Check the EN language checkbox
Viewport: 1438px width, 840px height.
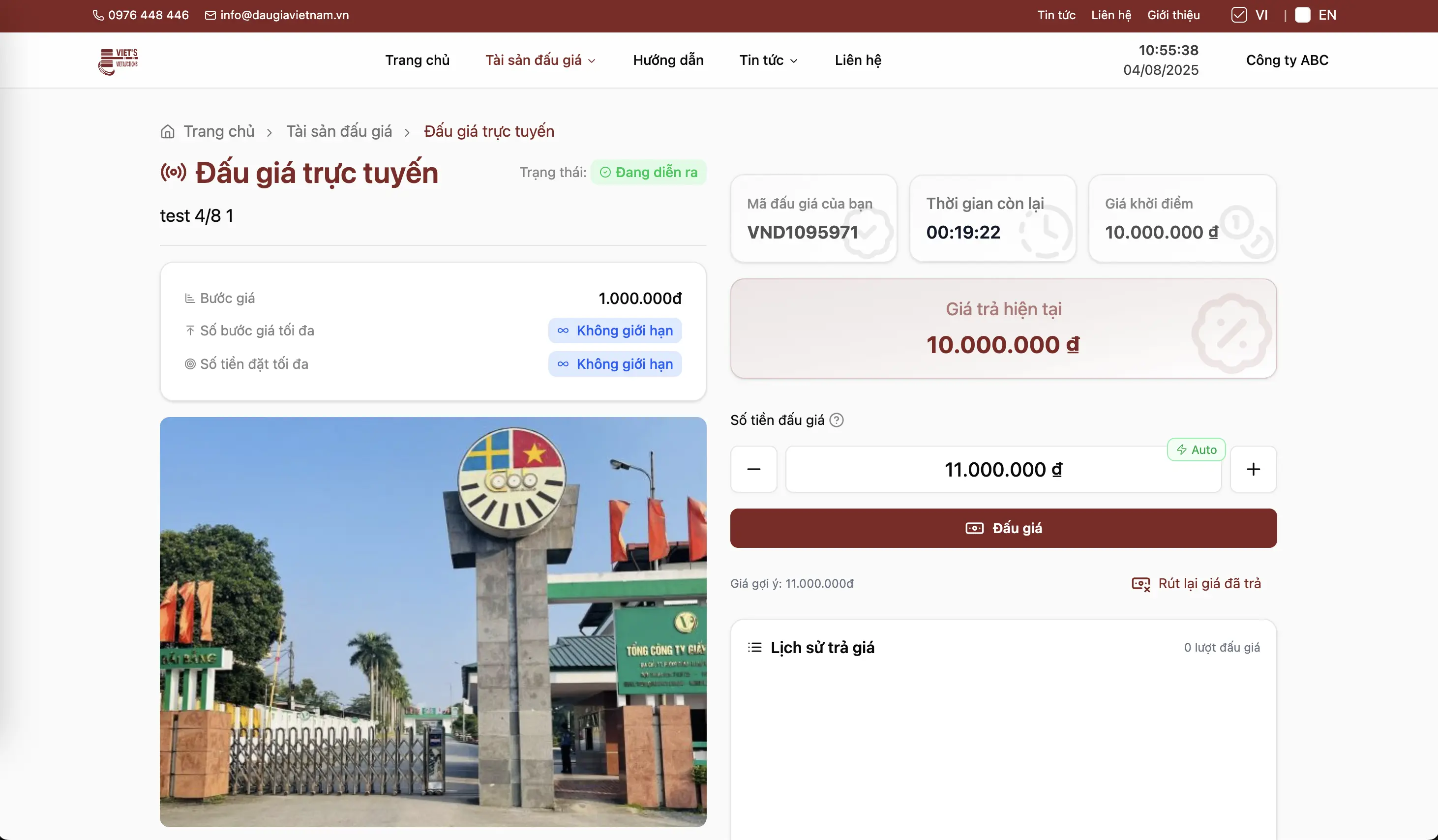[1302, 15]
